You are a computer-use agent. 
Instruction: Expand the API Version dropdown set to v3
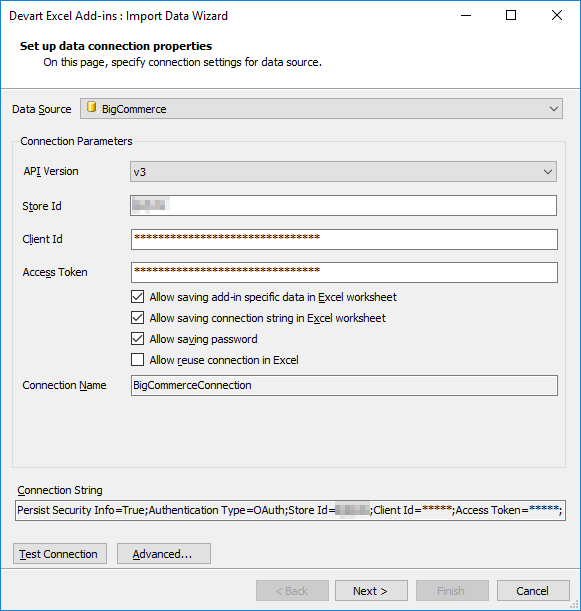[343, 171]
